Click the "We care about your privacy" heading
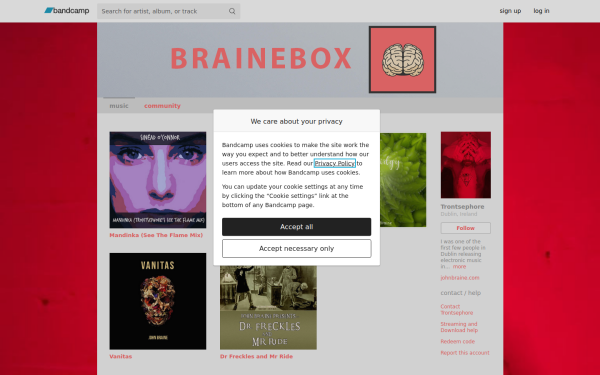600x375 pixels. (x=297, y=121)
